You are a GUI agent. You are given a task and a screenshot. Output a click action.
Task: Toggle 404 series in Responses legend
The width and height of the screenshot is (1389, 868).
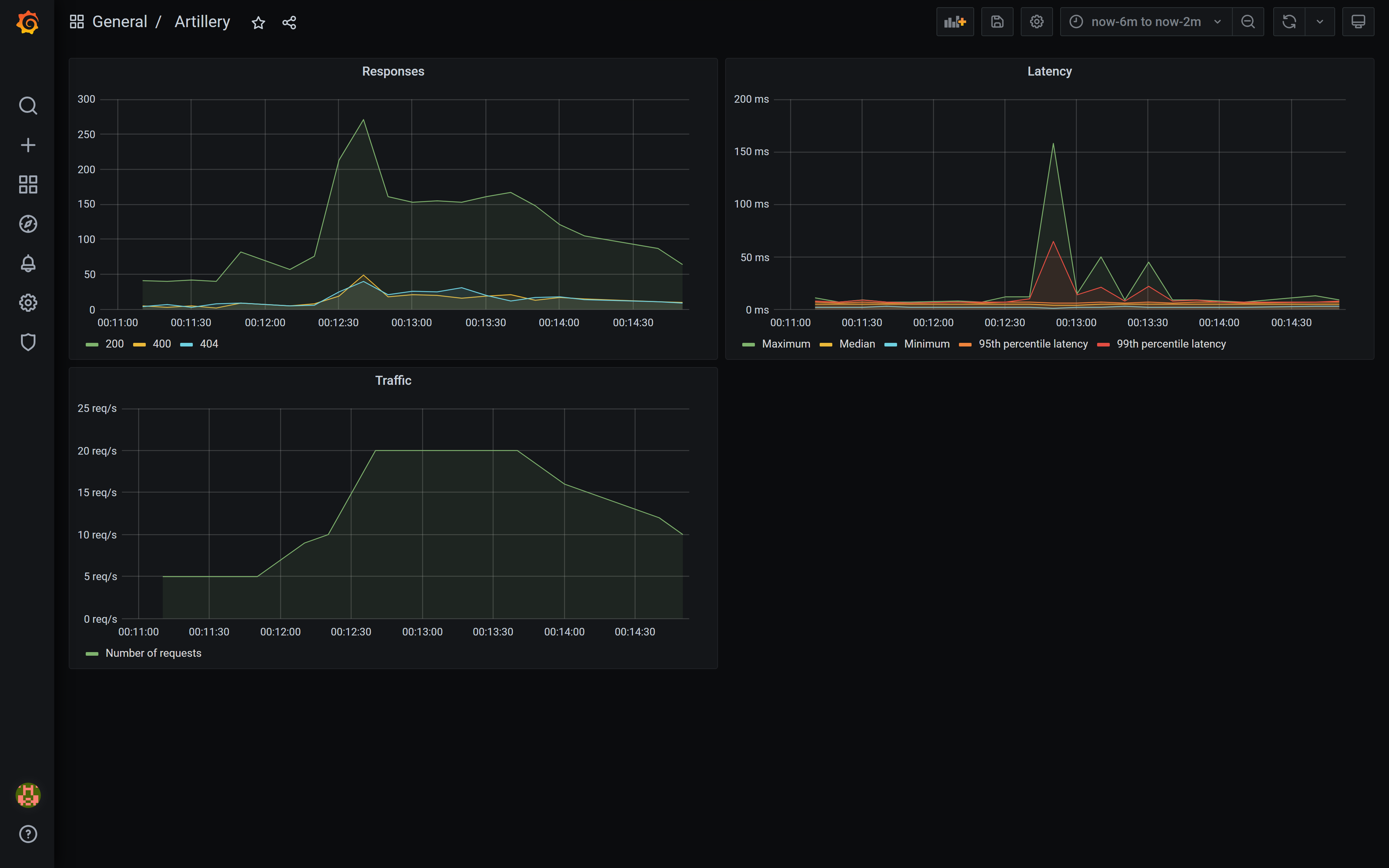209,344
